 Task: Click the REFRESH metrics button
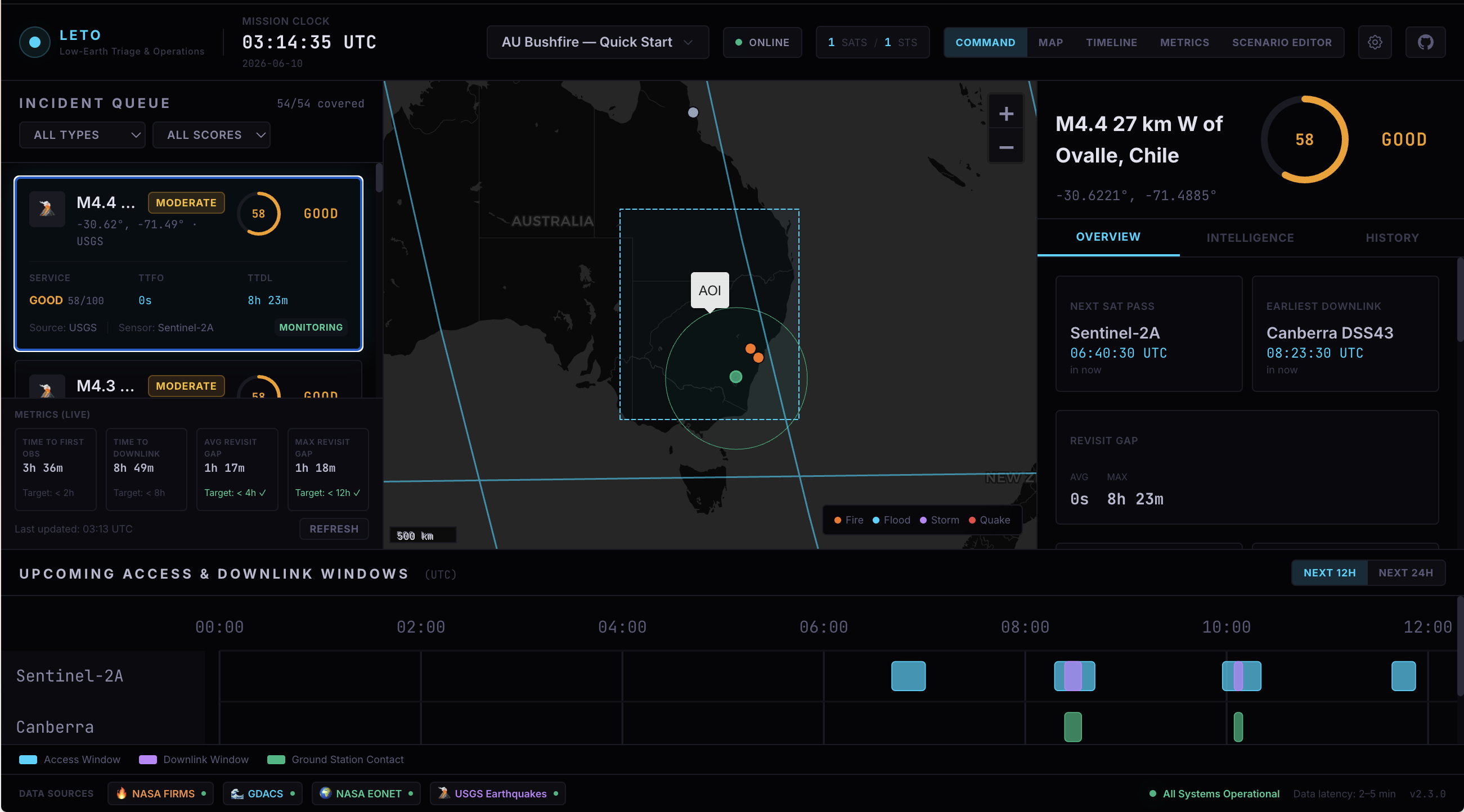334,529
